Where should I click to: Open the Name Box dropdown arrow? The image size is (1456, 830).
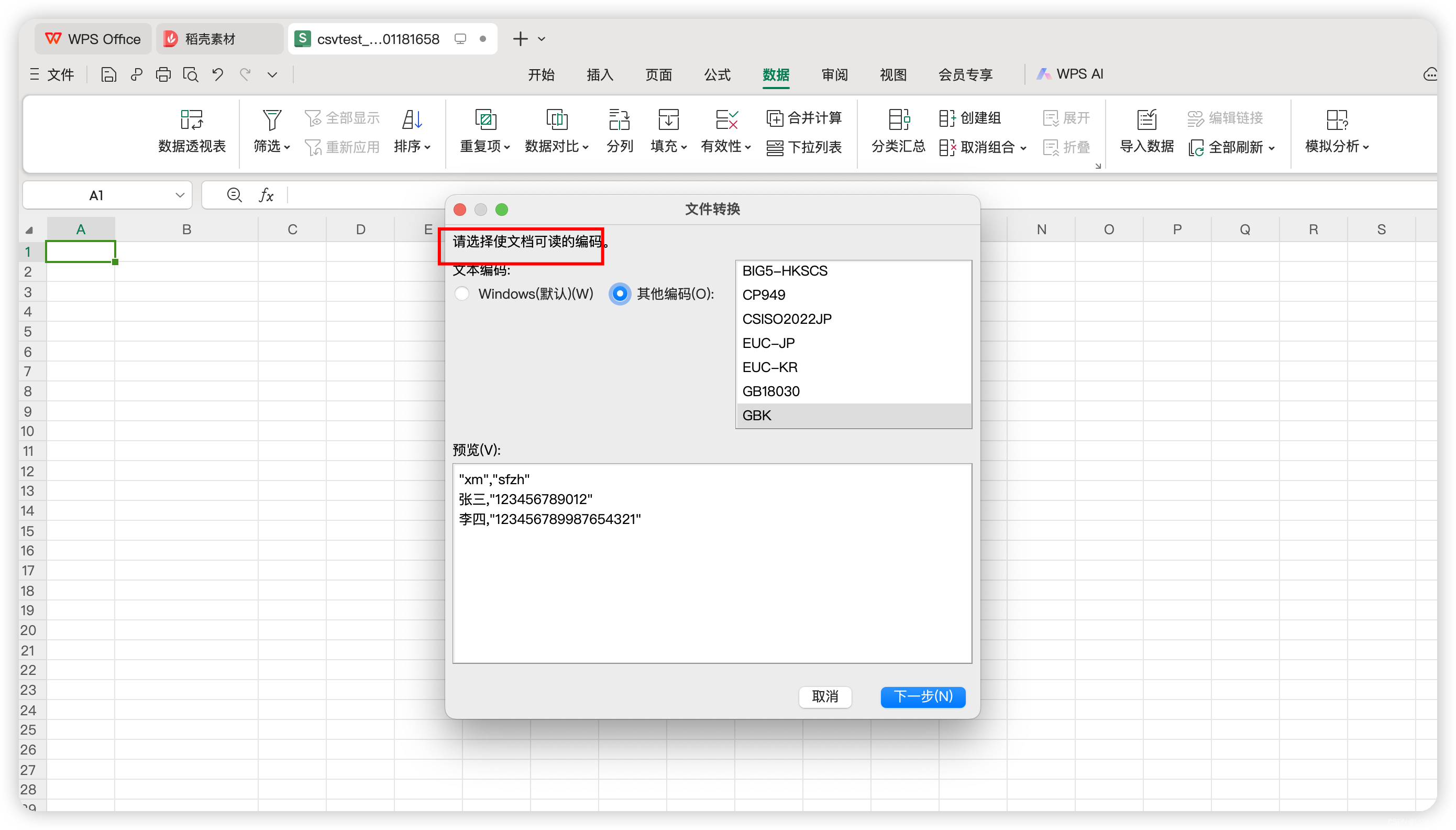tap(180, 195)
